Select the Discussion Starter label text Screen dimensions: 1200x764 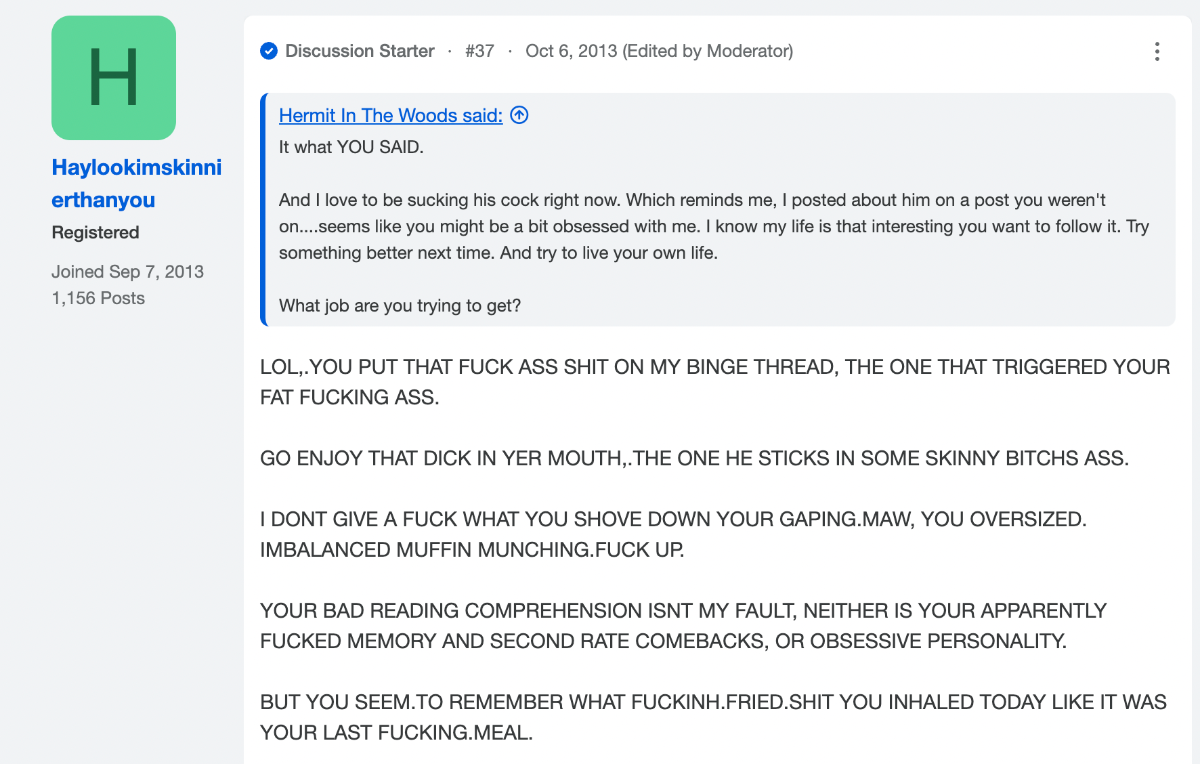(360, 51)
